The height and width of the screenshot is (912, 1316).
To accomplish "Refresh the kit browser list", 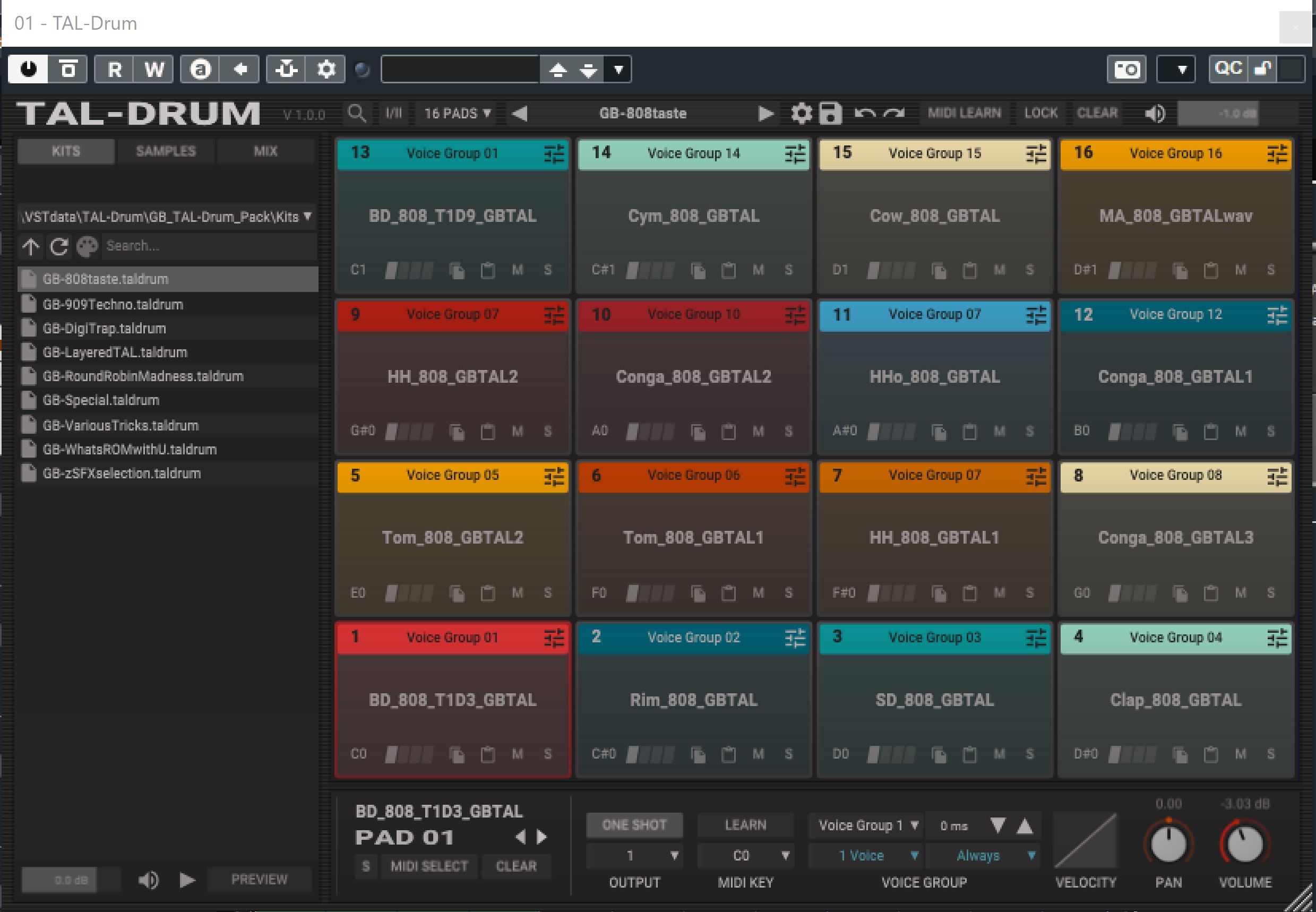I will (x=59, y=246).
